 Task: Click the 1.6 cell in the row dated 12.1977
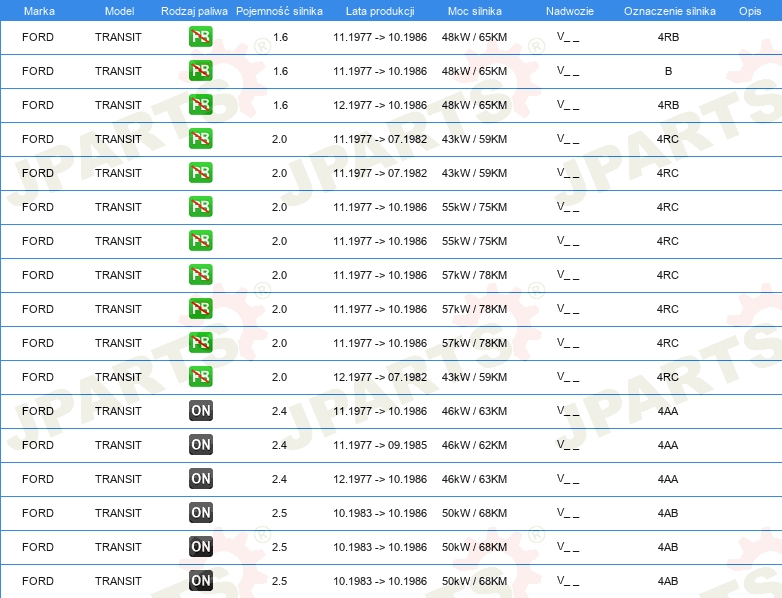point(280,105)
